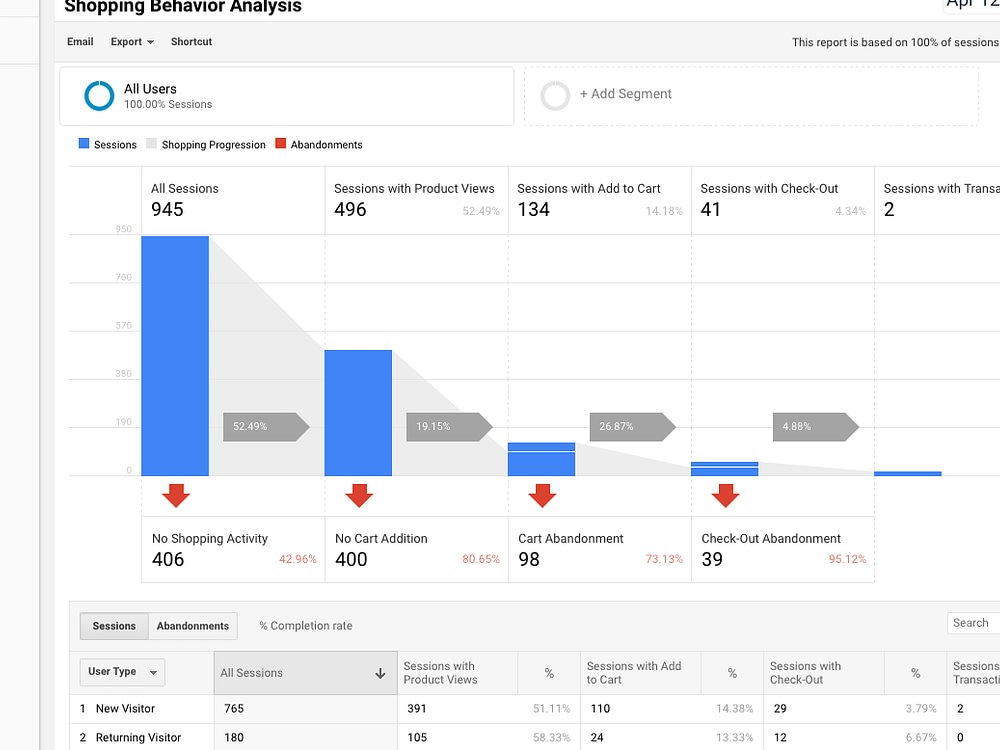Screen dimensions: 1000x750
Task: Click the 391 product views cell
Action: pos(417,709)
